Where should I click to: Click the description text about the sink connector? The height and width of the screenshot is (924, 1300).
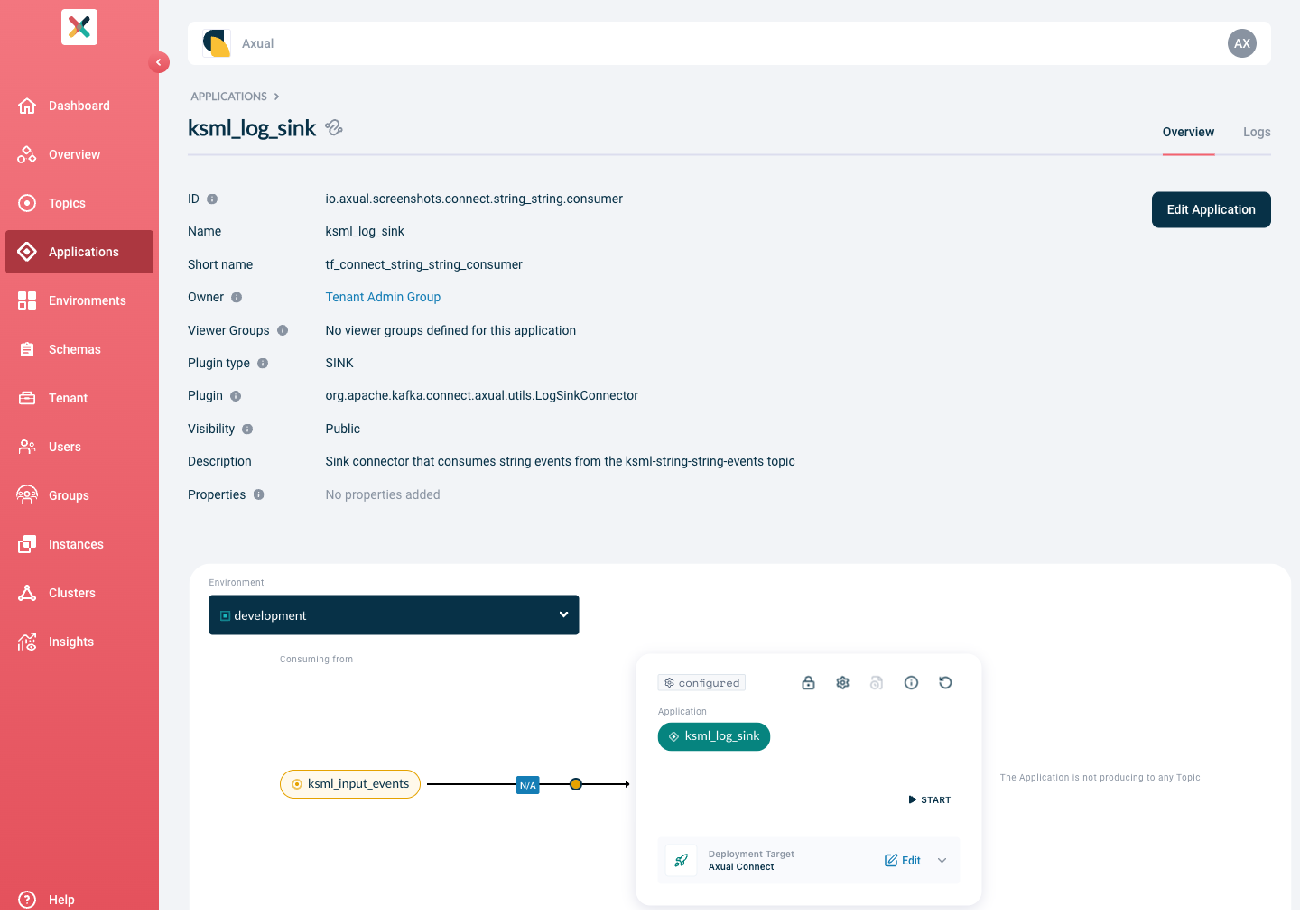coord(560,461)
